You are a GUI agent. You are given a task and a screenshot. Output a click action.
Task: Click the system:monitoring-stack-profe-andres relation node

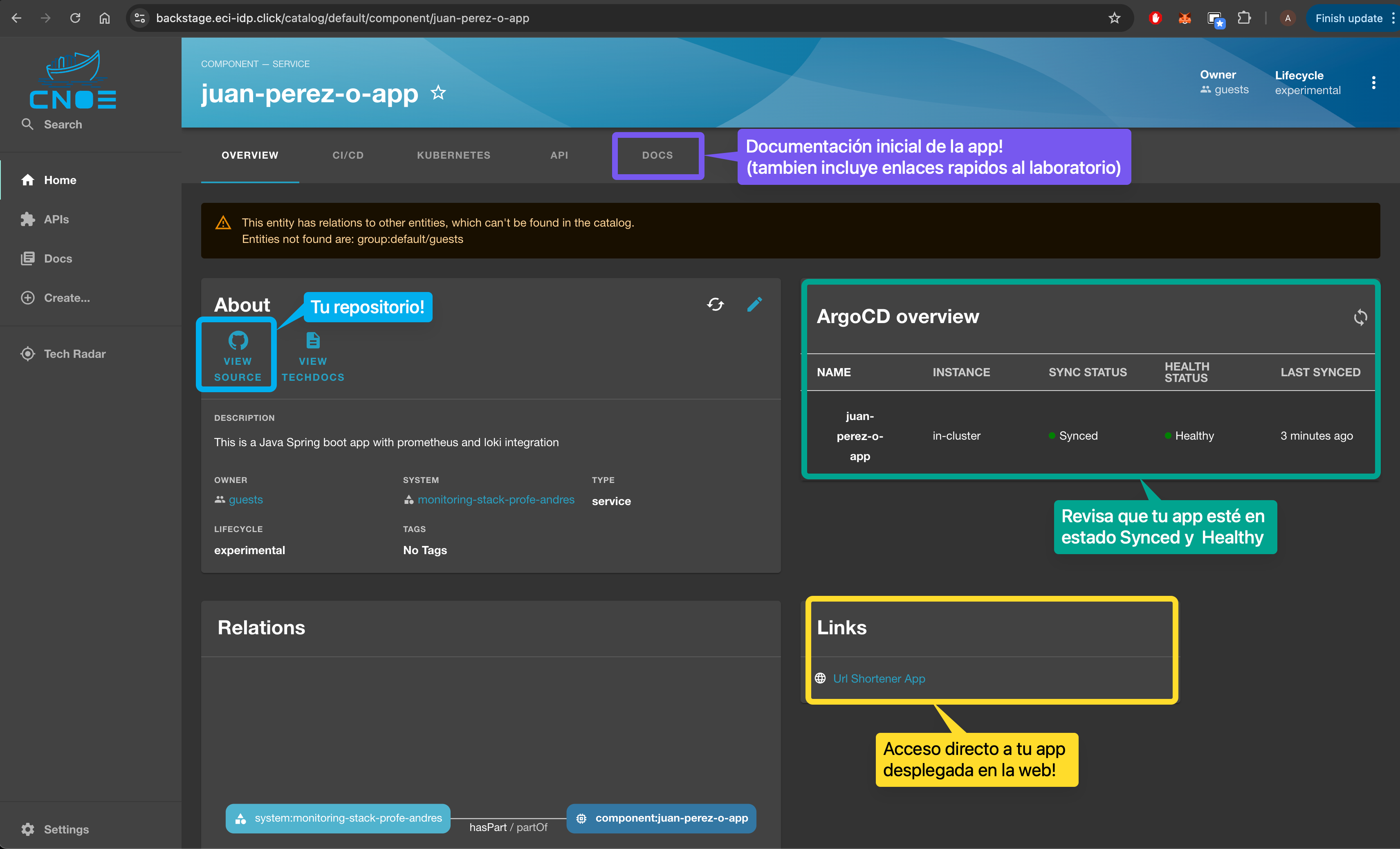tap(338, 818)
